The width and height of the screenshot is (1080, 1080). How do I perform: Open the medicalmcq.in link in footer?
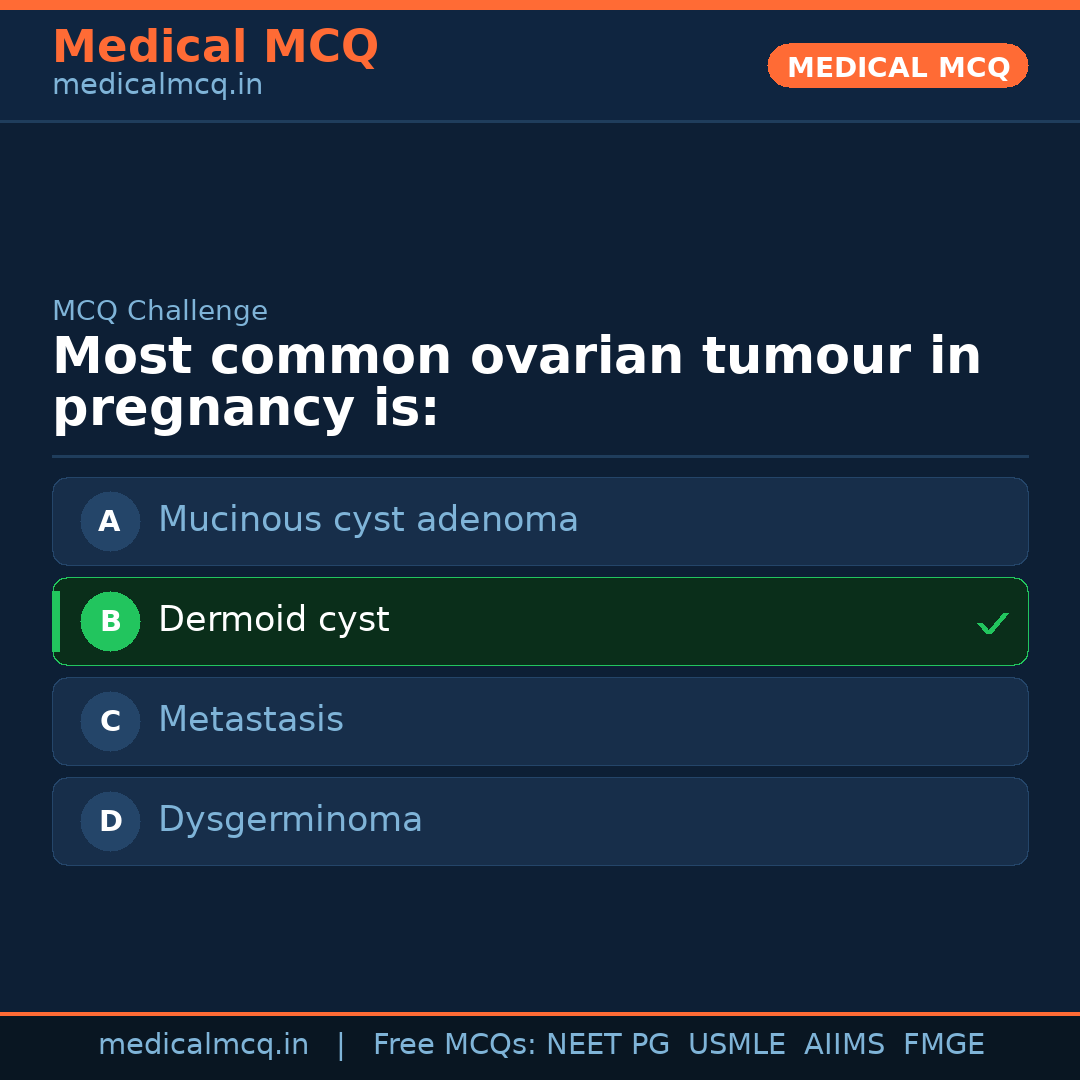[203, 1044]
